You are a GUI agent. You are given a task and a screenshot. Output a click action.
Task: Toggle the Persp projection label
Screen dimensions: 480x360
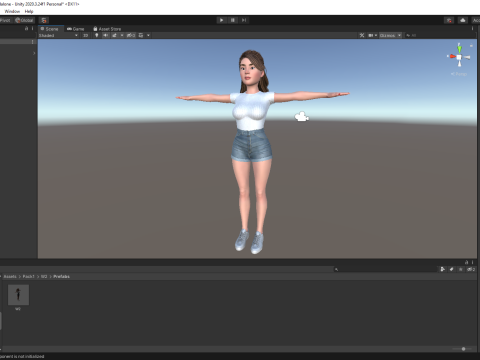point(459,74)
